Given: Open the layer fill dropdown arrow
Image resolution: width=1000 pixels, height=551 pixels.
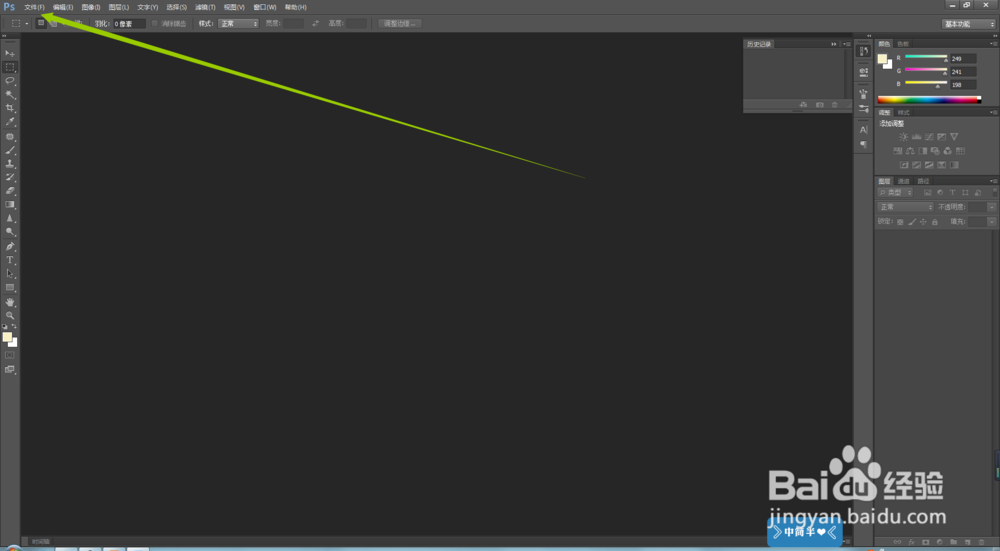Looking at the screenshot, I should point(992,222).
